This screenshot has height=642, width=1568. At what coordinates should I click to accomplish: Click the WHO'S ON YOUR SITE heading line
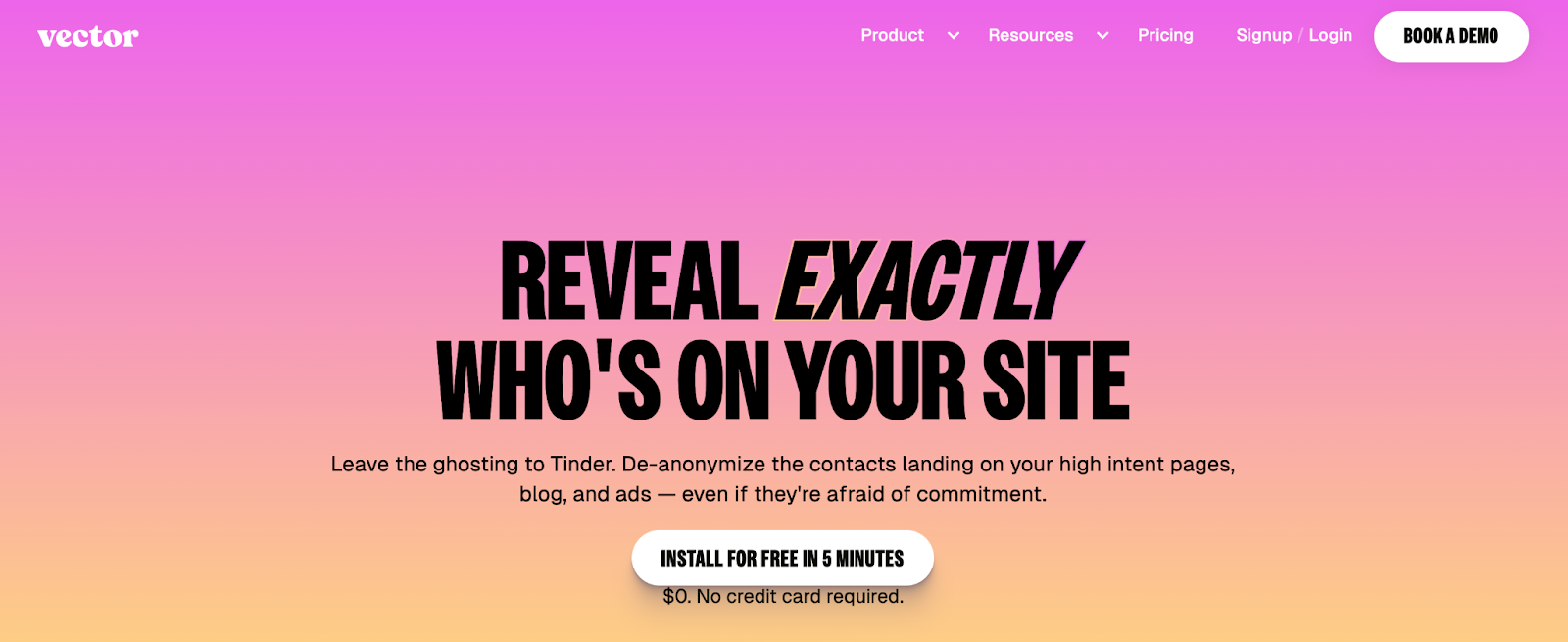(x=783, y=380)
